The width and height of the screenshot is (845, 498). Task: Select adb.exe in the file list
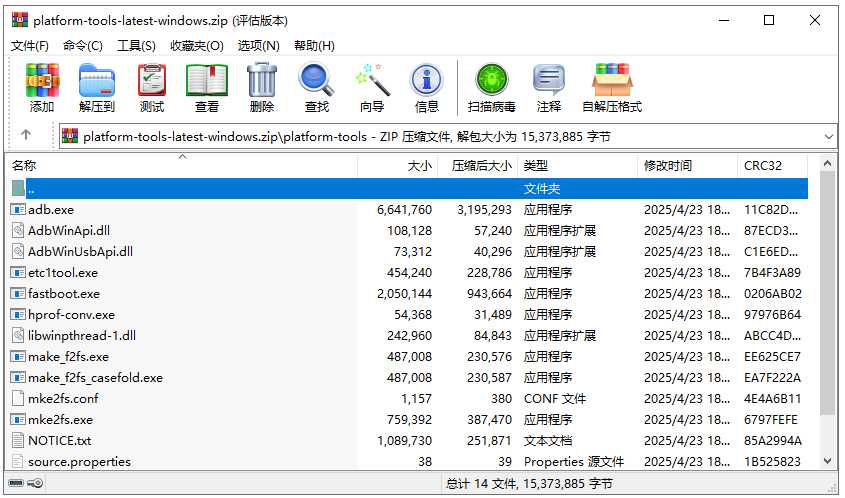(51, 210)
